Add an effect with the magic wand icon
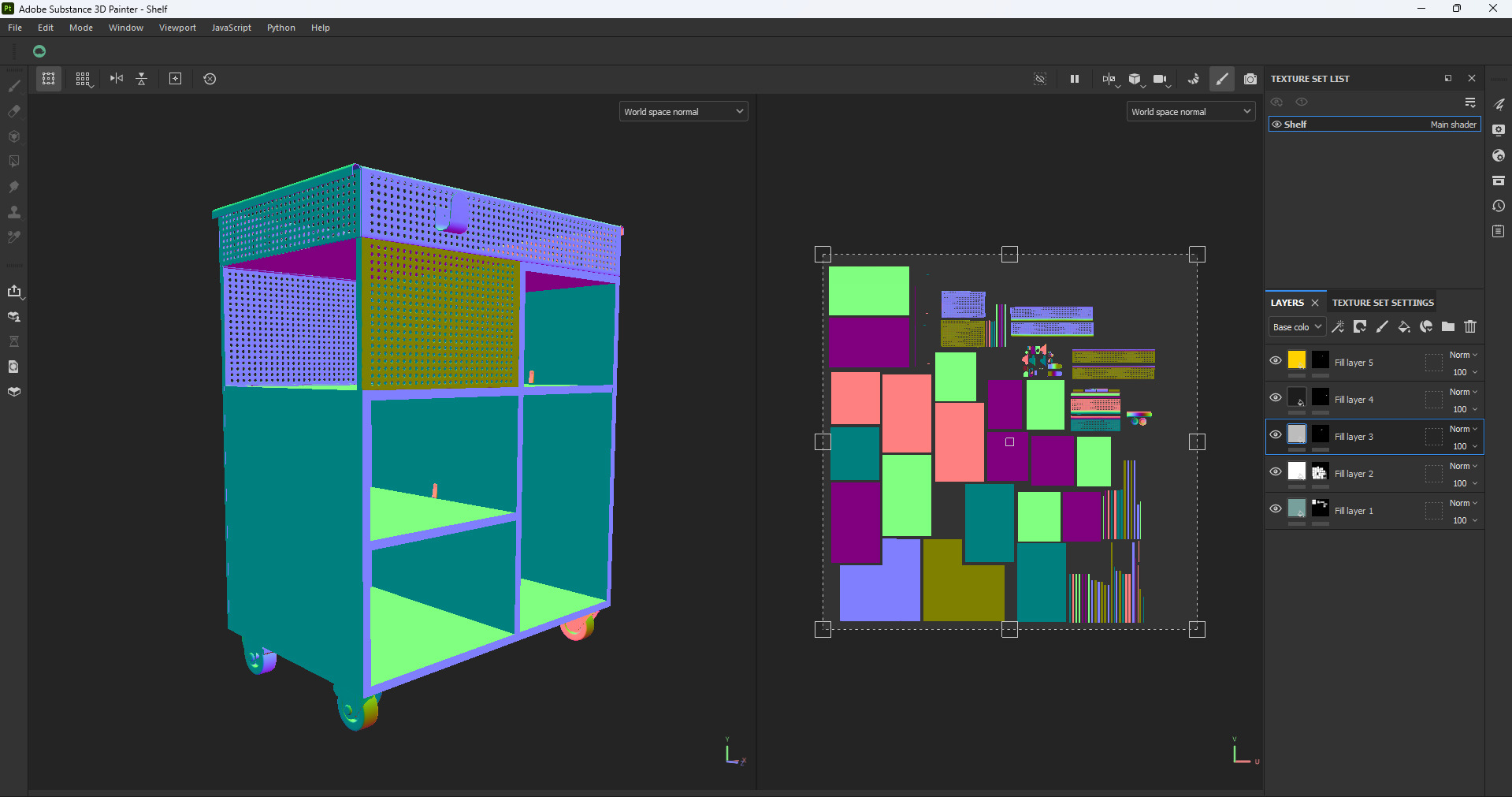 [x=1338, y=326]
